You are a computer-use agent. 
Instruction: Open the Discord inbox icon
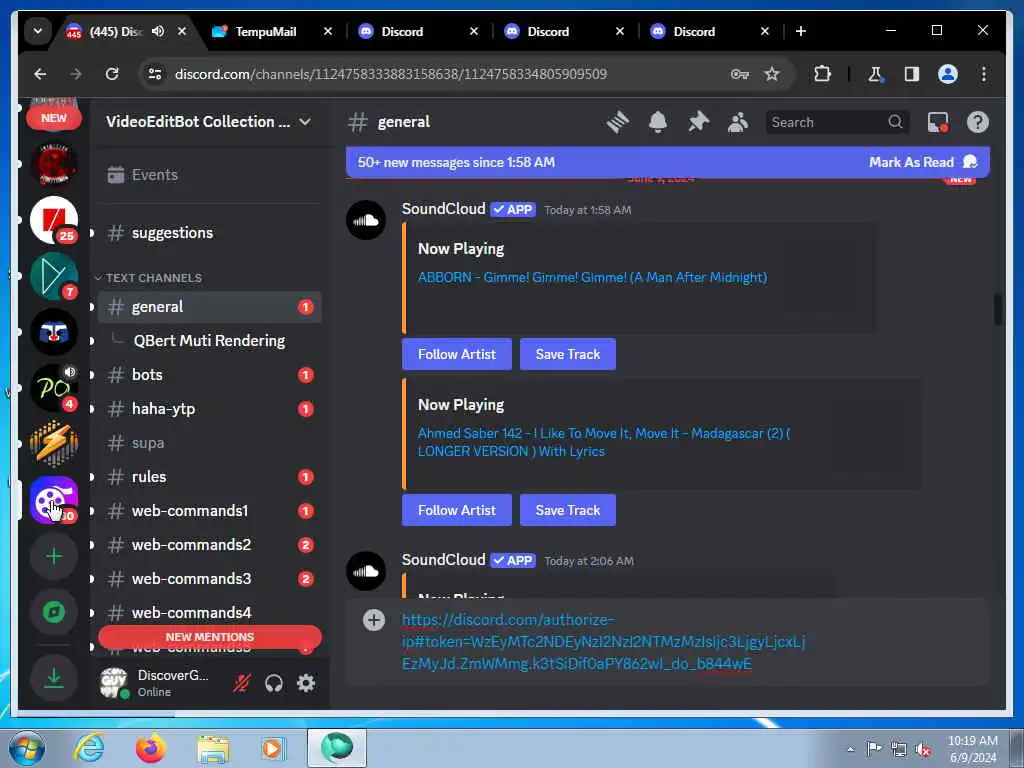pos(938,122)
